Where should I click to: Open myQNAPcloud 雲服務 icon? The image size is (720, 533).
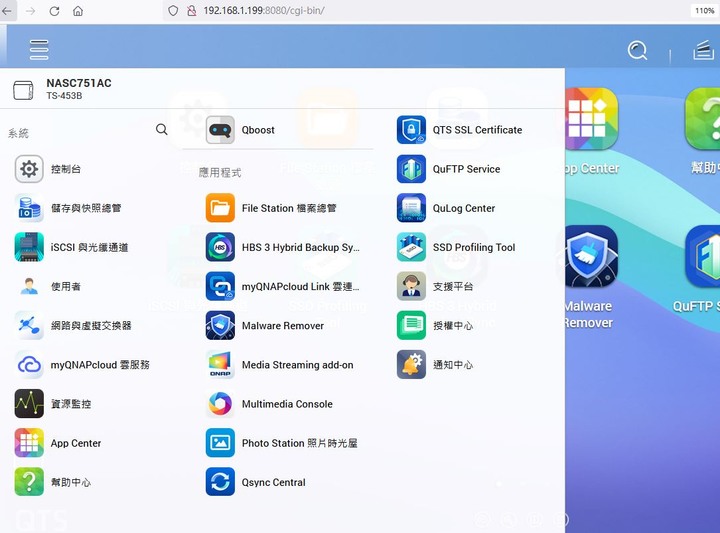point(29,365)
